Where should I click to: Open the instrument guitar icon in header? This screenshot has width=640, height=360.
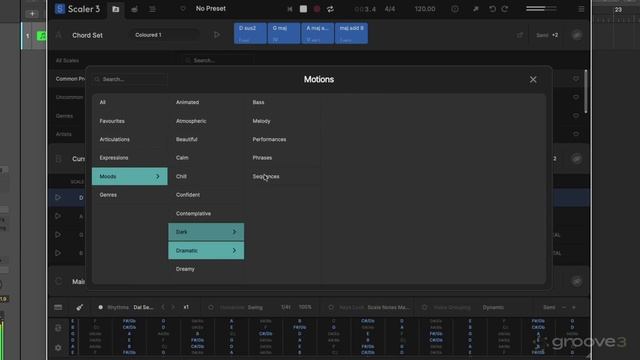click(134, 9)
